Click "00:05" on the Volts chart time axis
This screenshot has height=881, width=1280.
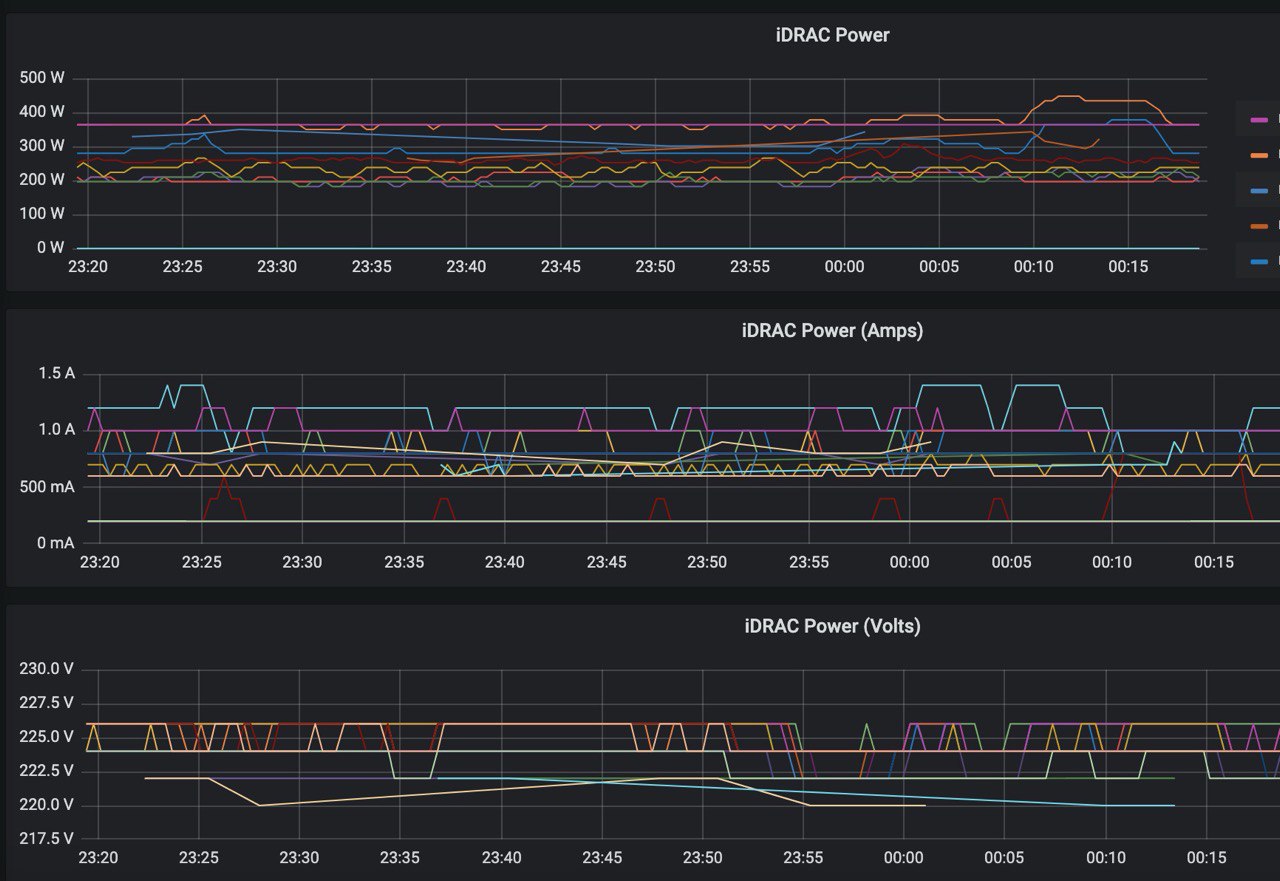[1005, 858]
